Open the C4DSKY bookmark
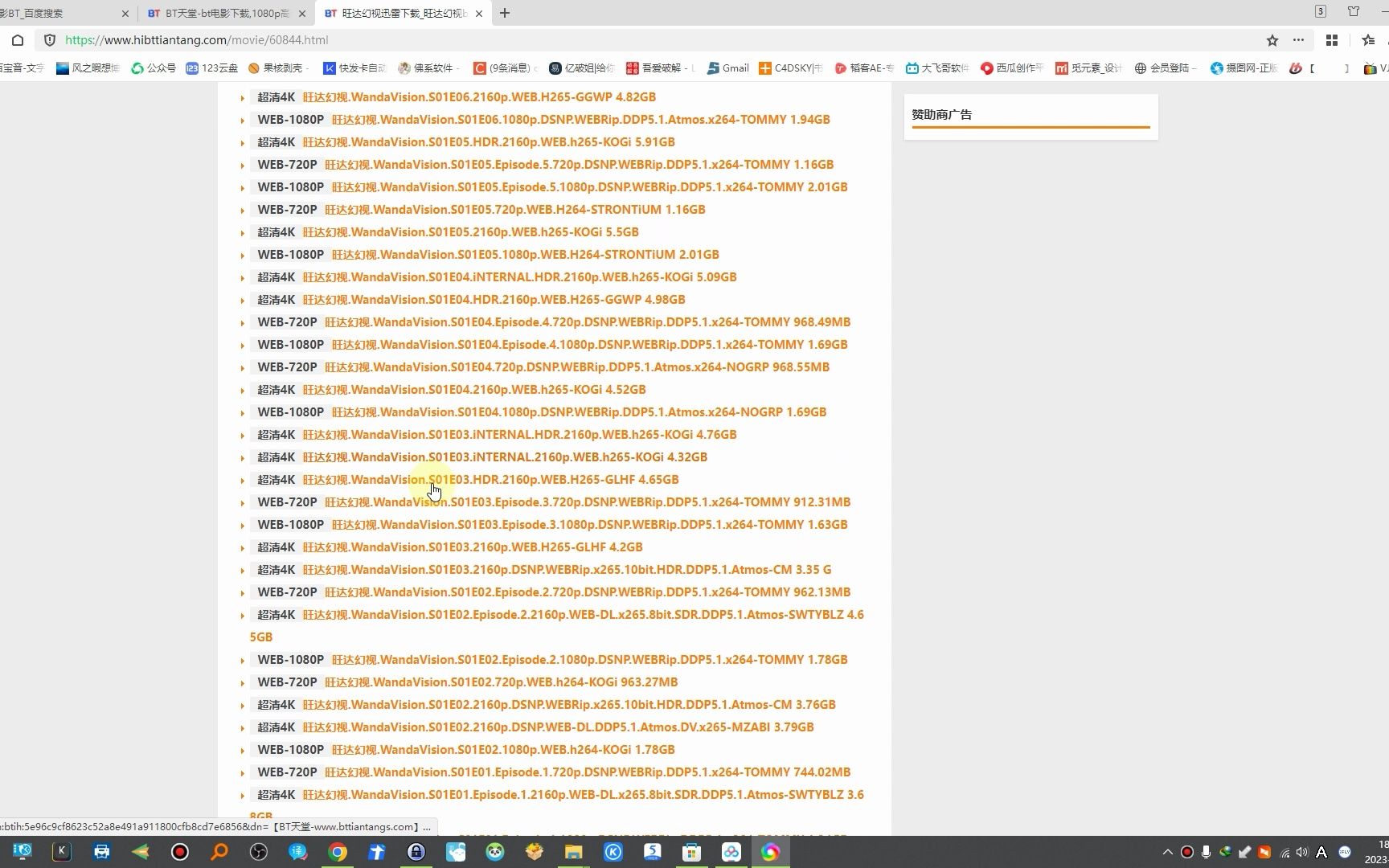Viewport: 1389px width, 868px height. pyautogui.click(x=790, y=68)
